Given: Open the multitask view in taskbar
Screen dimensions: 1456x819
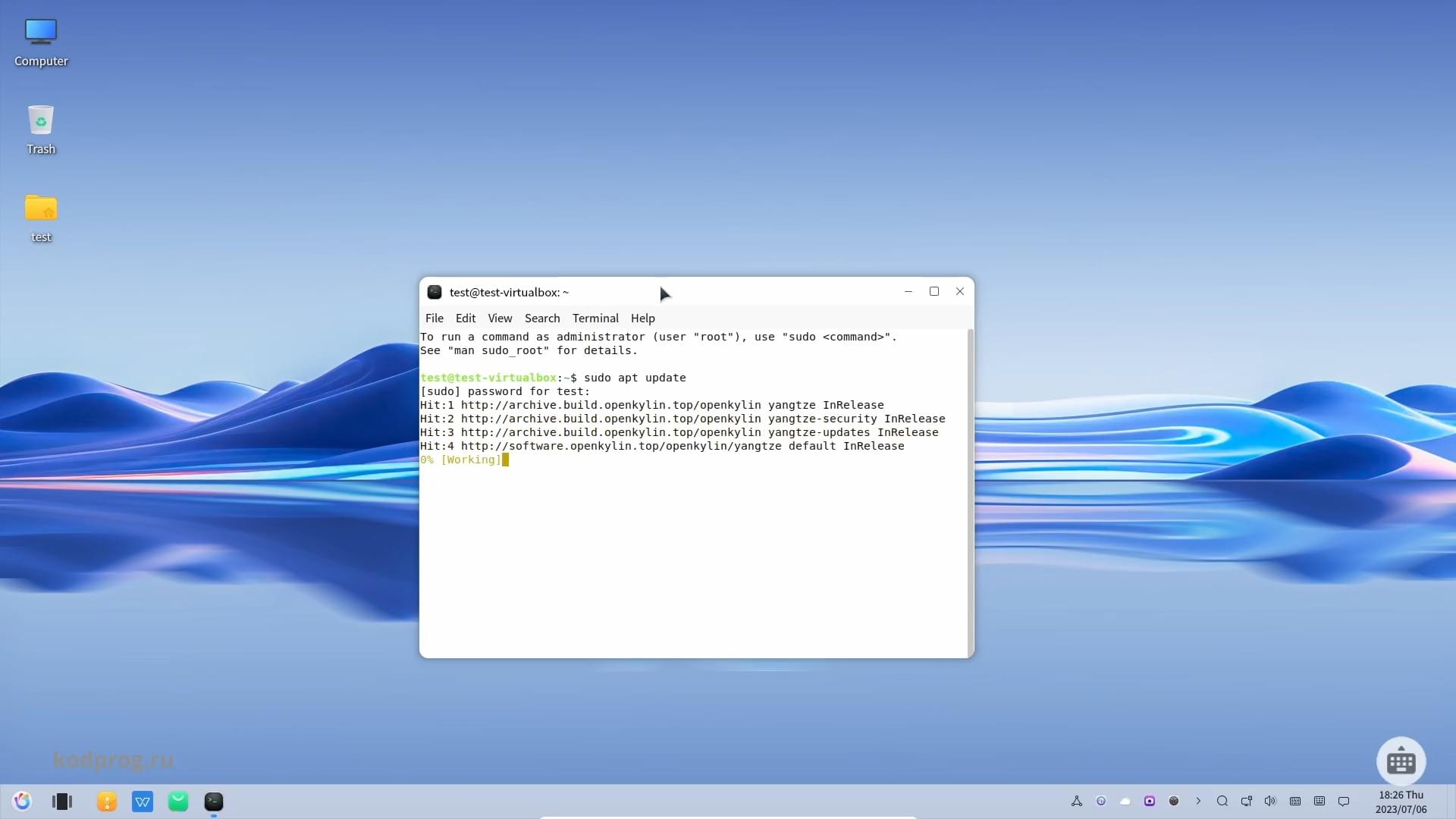Looking at the screenshot, I should [62, 801].
